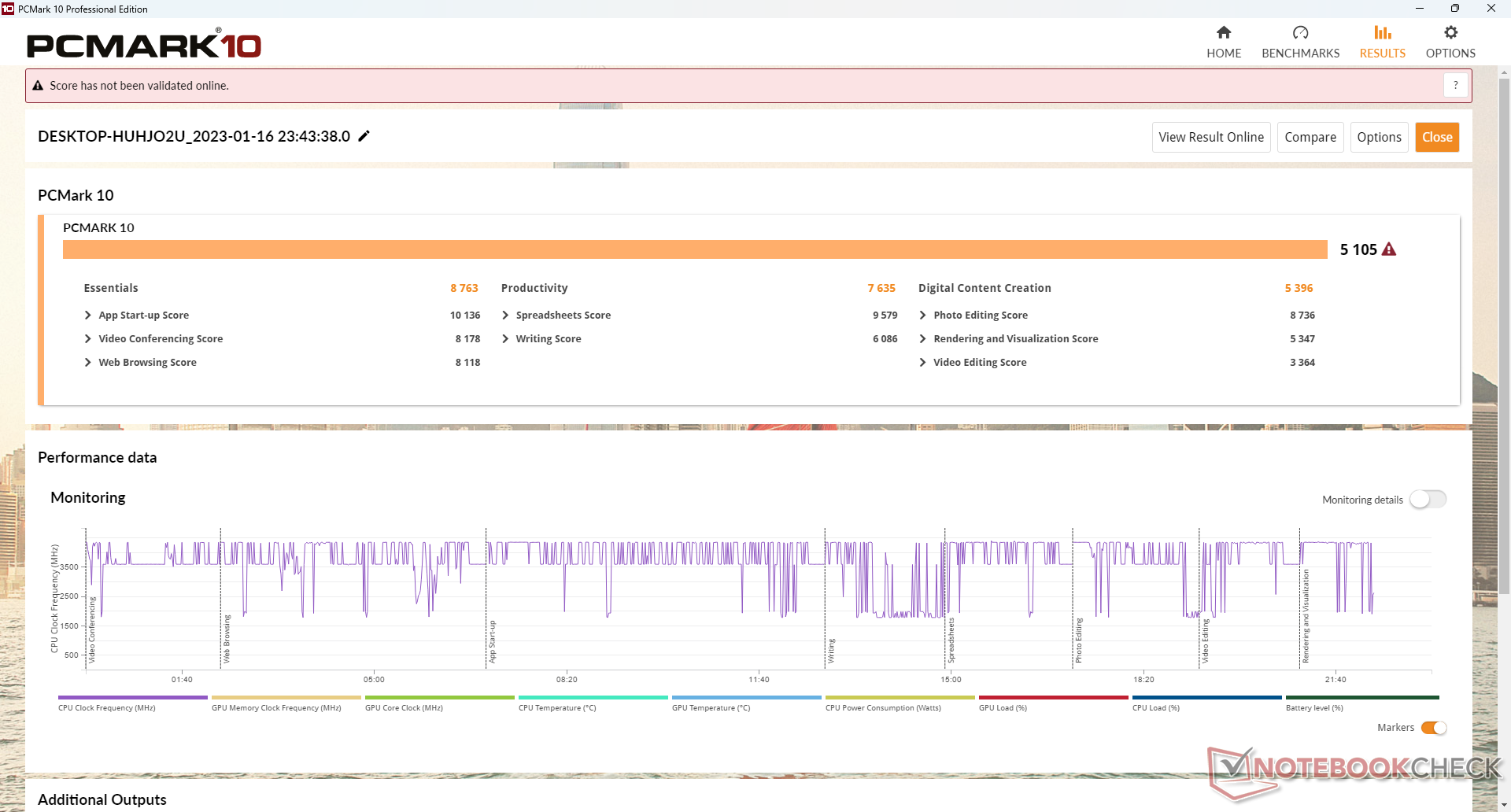Enable the Monitoring details toggle
The height and width of the screenshot is (812, 1511).
[1428, 500]
